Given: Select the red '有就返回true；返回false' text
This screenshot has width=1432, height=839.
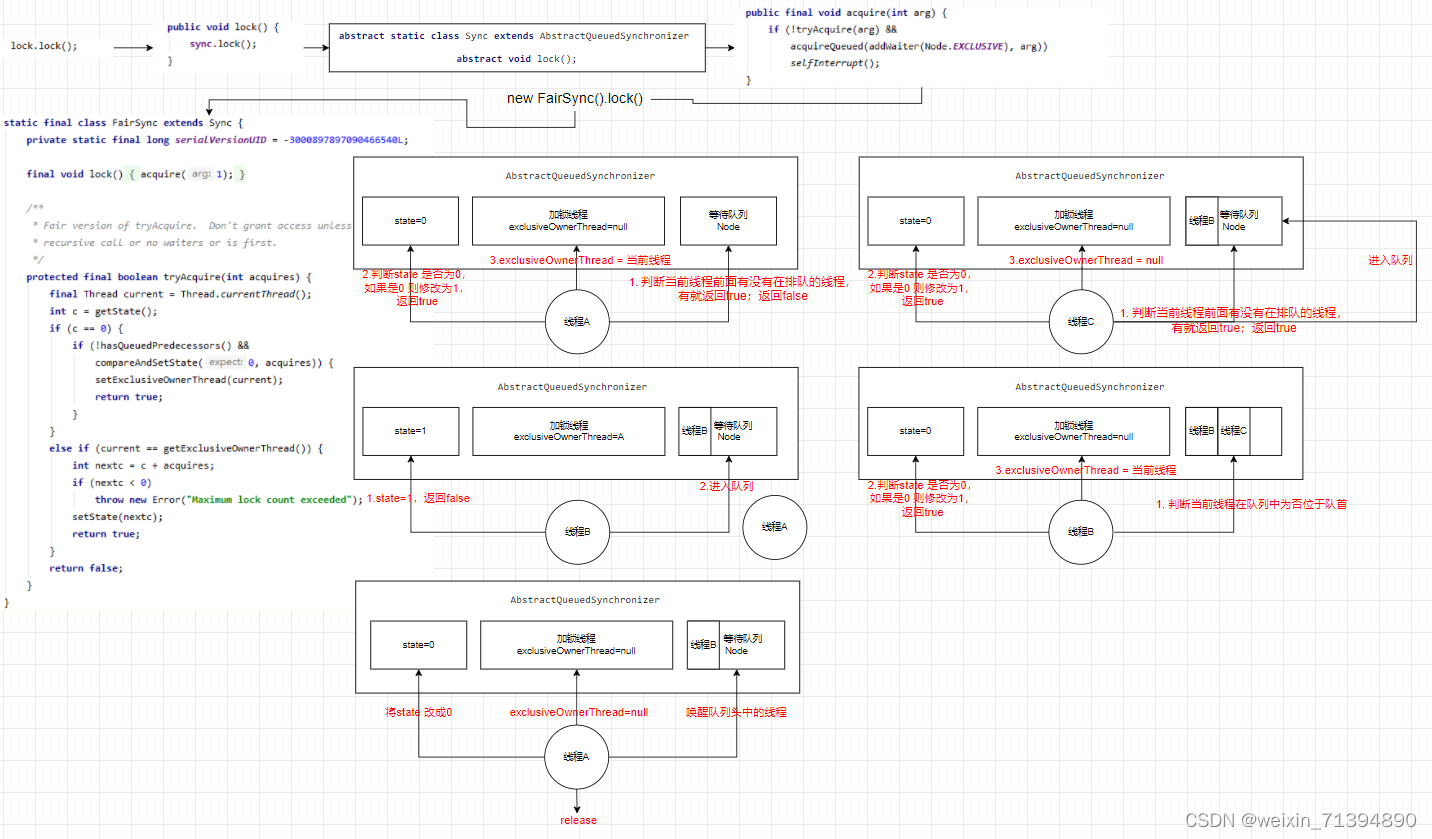Looking at the screenshot, I should [743, 295].
